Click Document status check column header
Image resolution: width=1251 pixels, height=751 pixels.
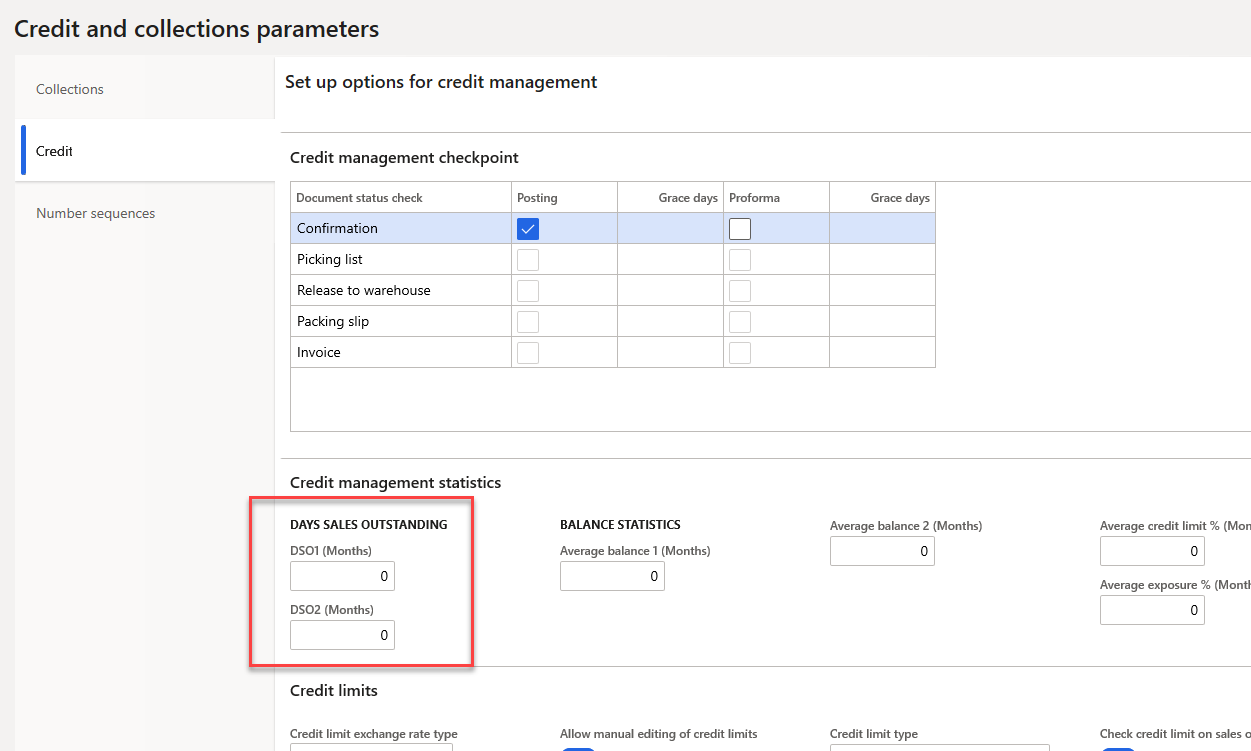click(x=360, y=198)
